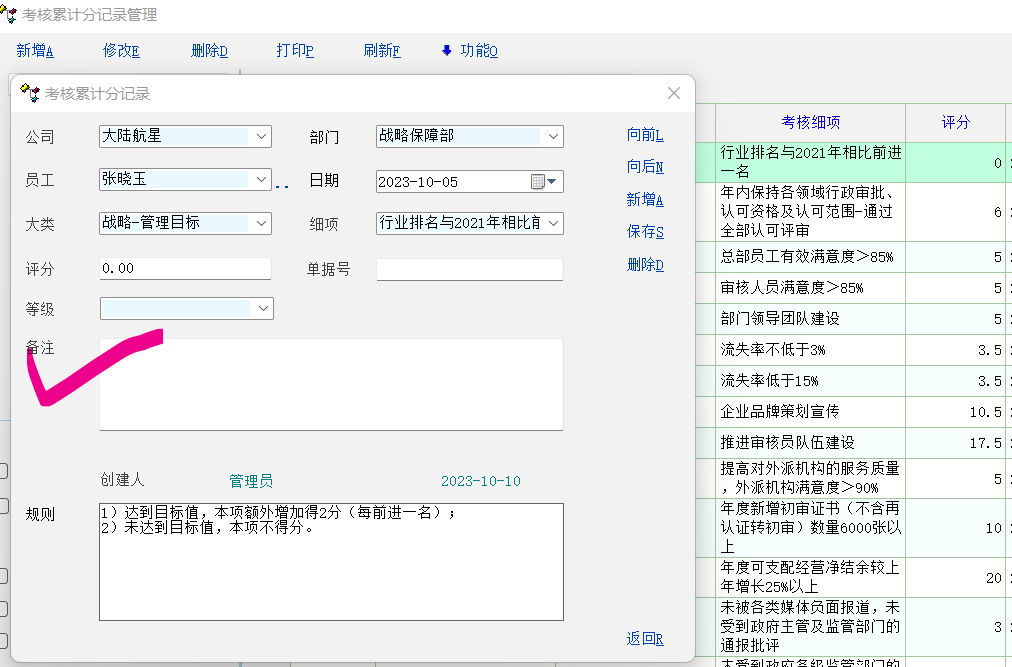Screen dimensions: 1012x667
Task: Expand the 细项 dropdown
Action: pyautogui.click(x=553, y=223)
